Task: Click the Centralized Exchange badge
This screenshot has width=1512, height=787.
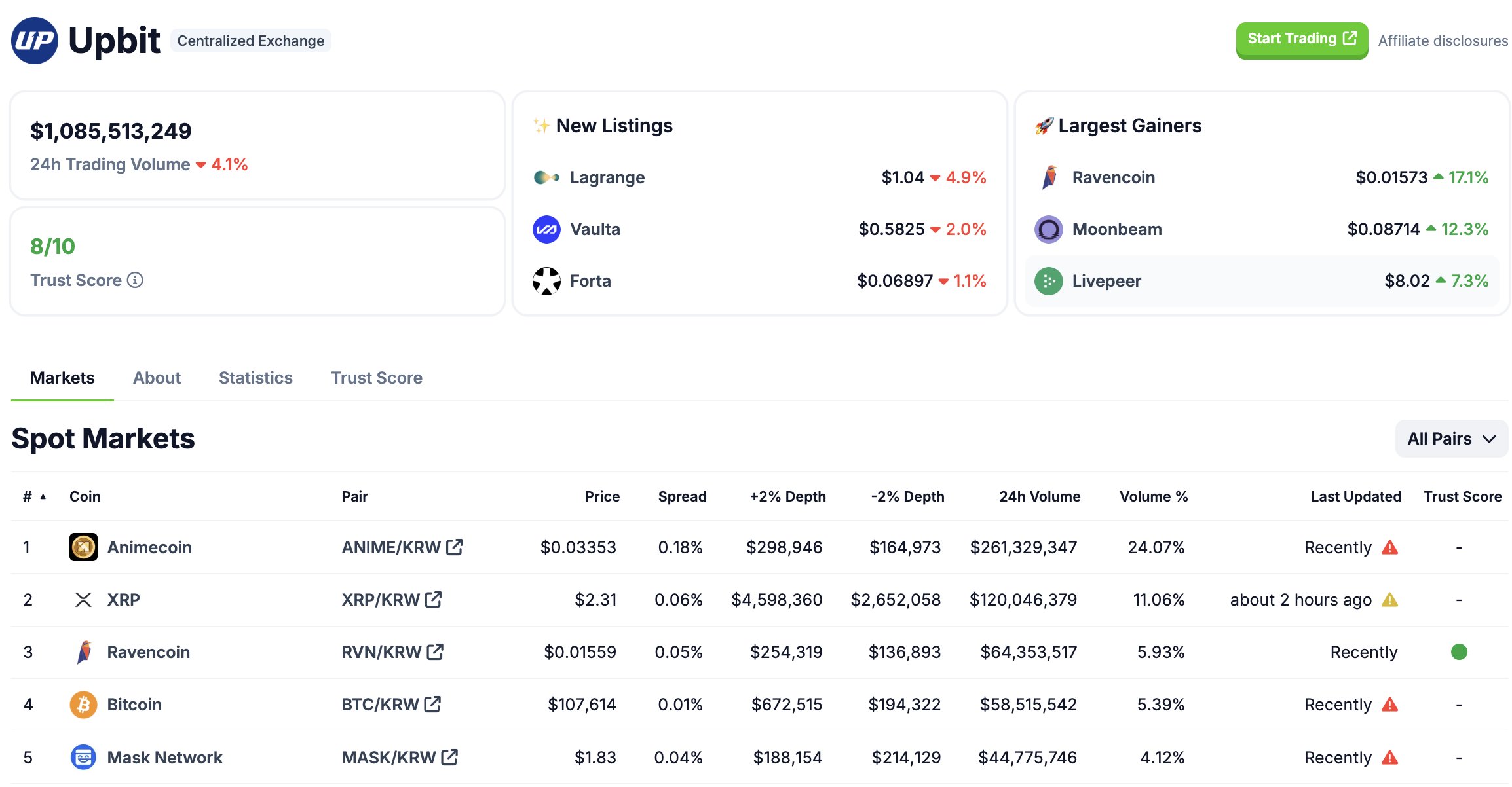Action: pyautogui.click(x=251, y=41)
